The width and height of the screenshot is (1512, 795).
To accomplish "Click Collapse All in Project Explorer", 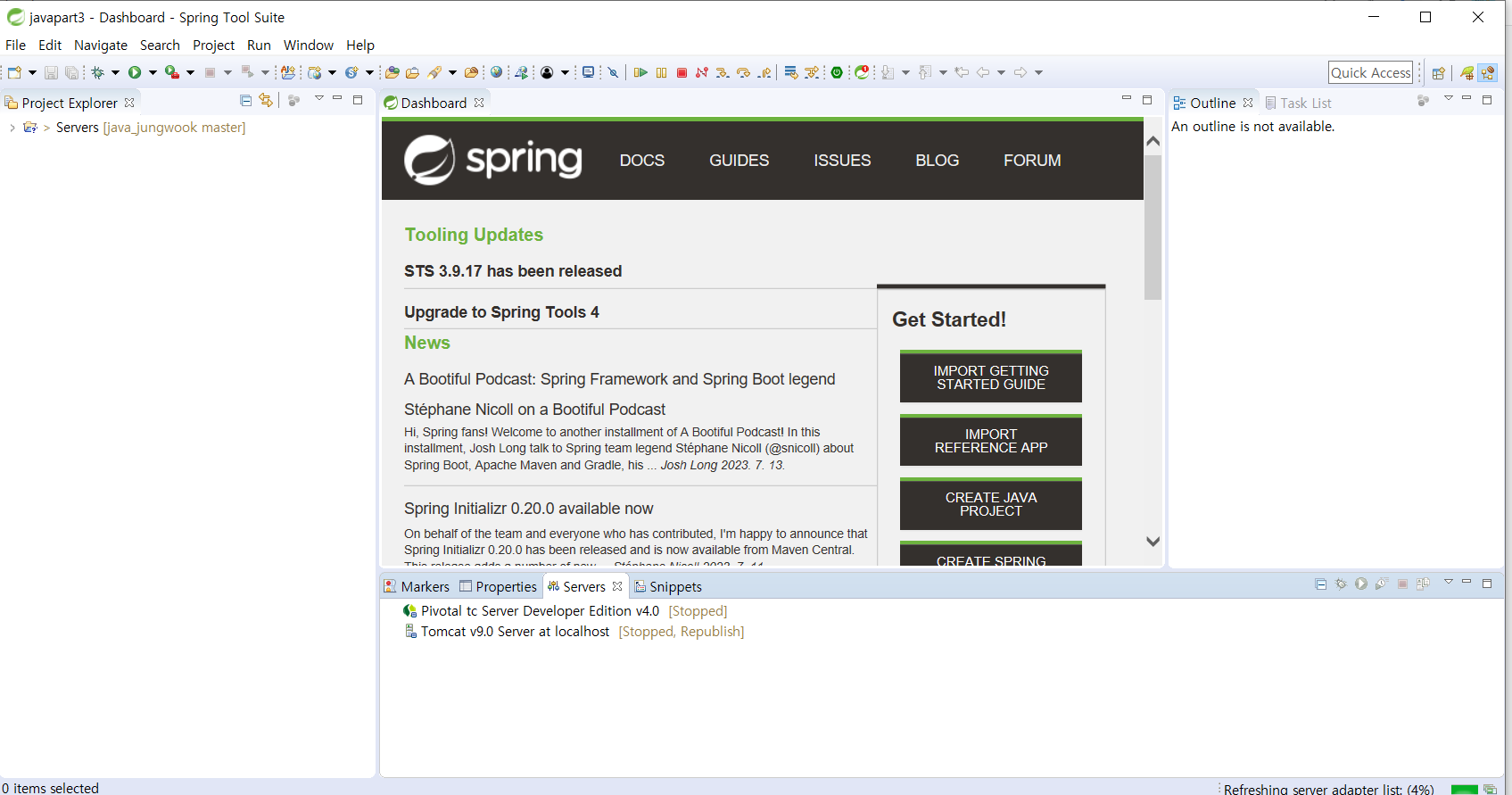I will click(246, 101).
